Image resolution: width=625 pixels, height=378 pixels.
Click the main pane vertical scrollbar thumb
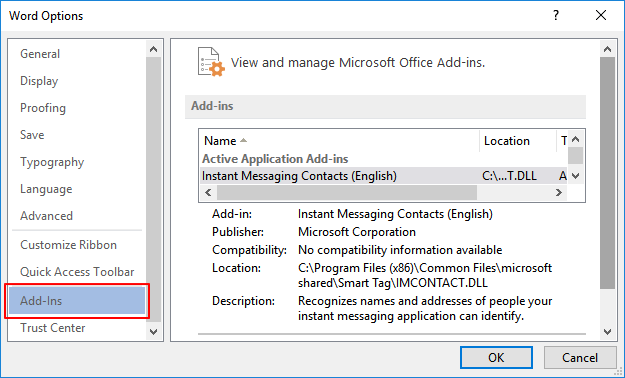click(x=607, y=173)
